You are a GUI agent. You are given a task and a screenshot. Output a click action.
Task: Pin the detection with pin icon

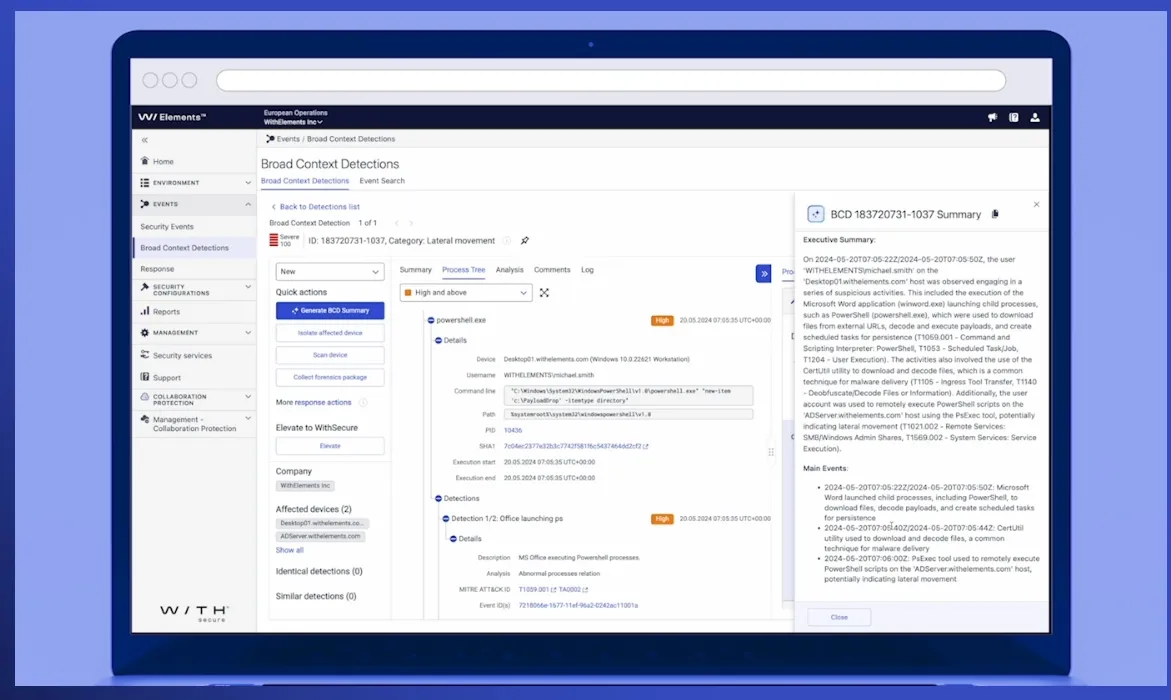click(x=525, y=241)
